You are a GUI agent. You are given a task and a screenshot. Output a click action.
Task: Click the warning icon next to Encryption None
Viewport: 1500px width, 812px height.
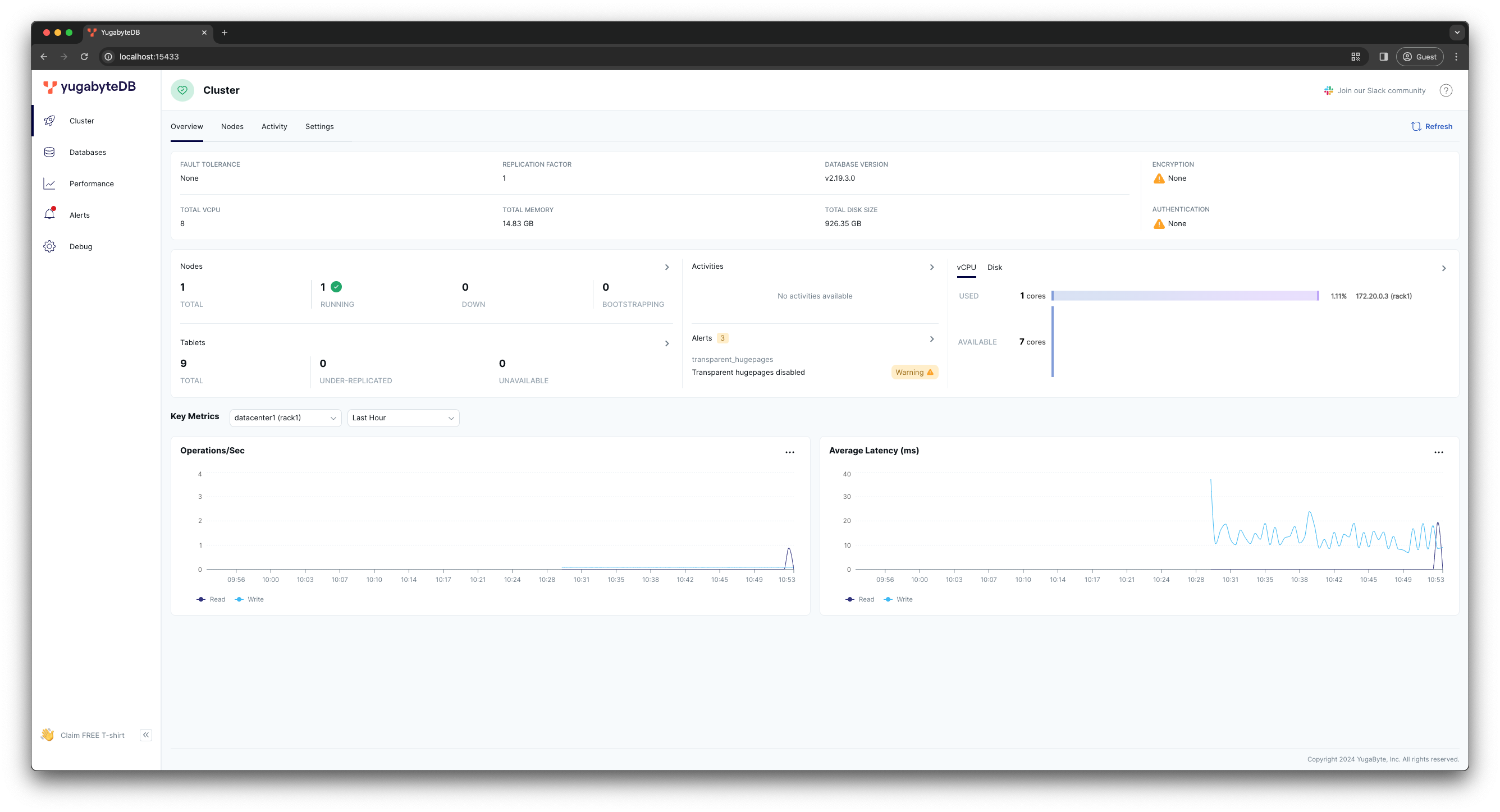point(1159,177)
